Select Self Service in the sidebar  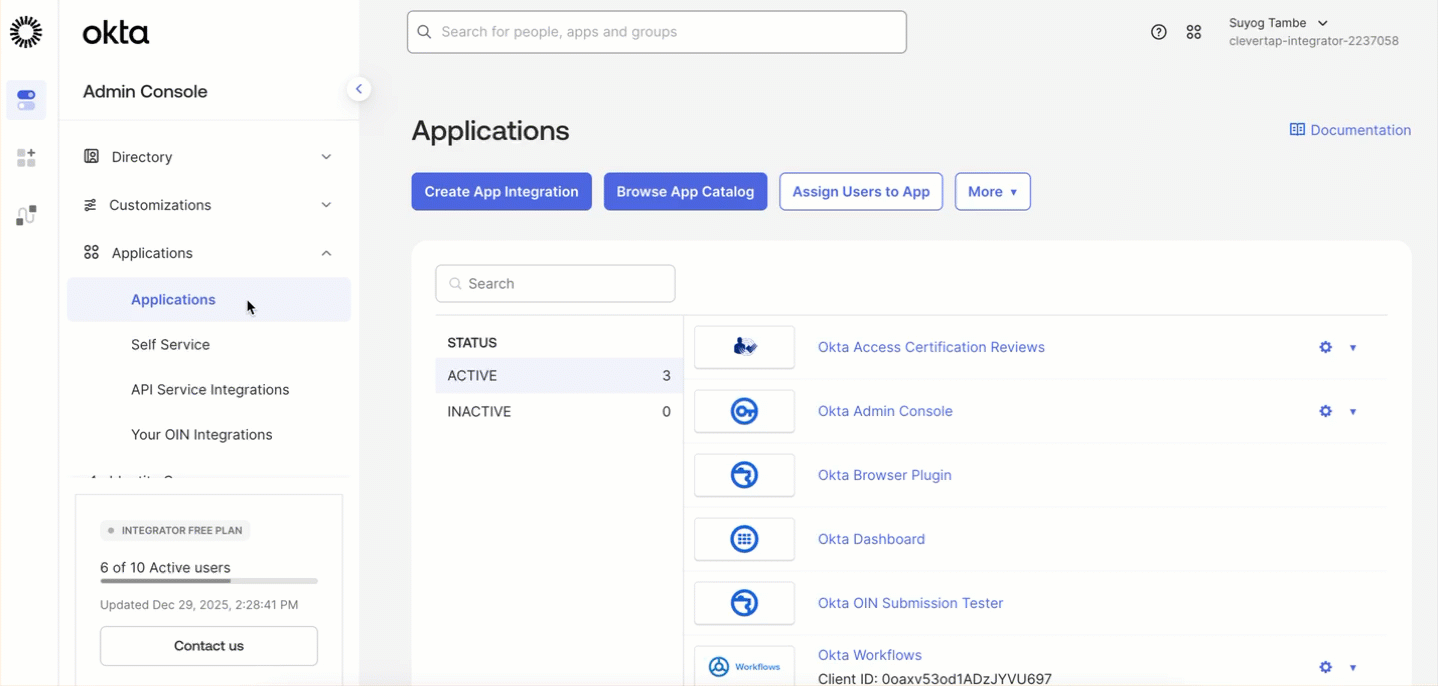pyautogui.click(x=170, y=344)
